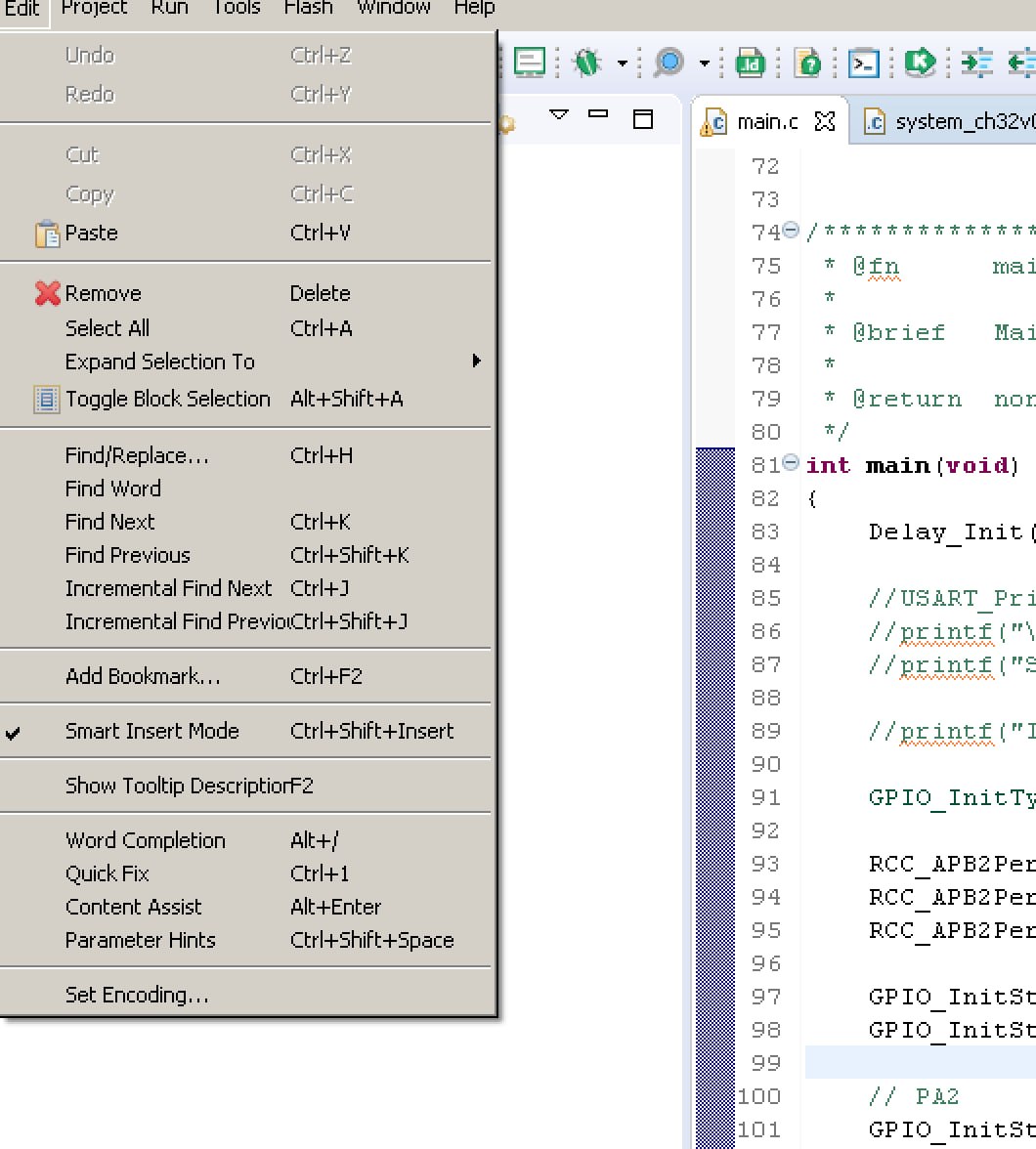Select Quick Fix in the Edit menu
The height and width of the screenshot is (1149, 1036).
(x=245, y=874)
